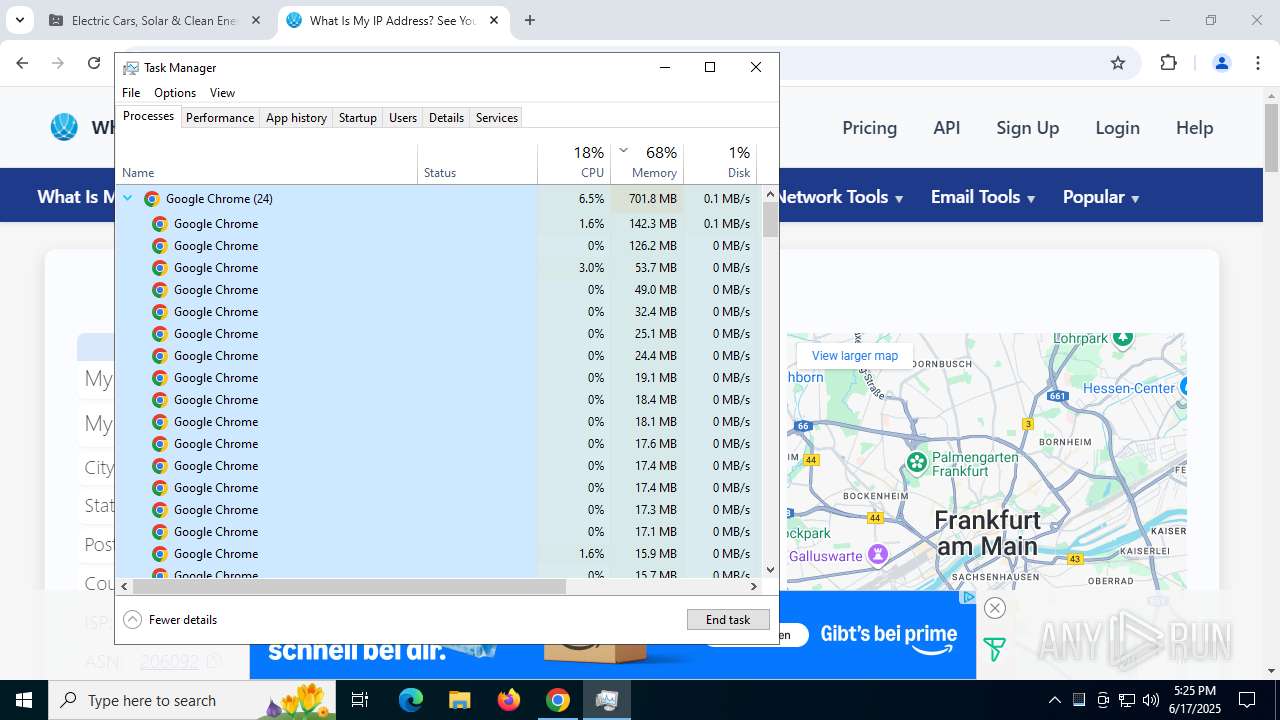Open Firefox from the taskbar

[509, 700]
